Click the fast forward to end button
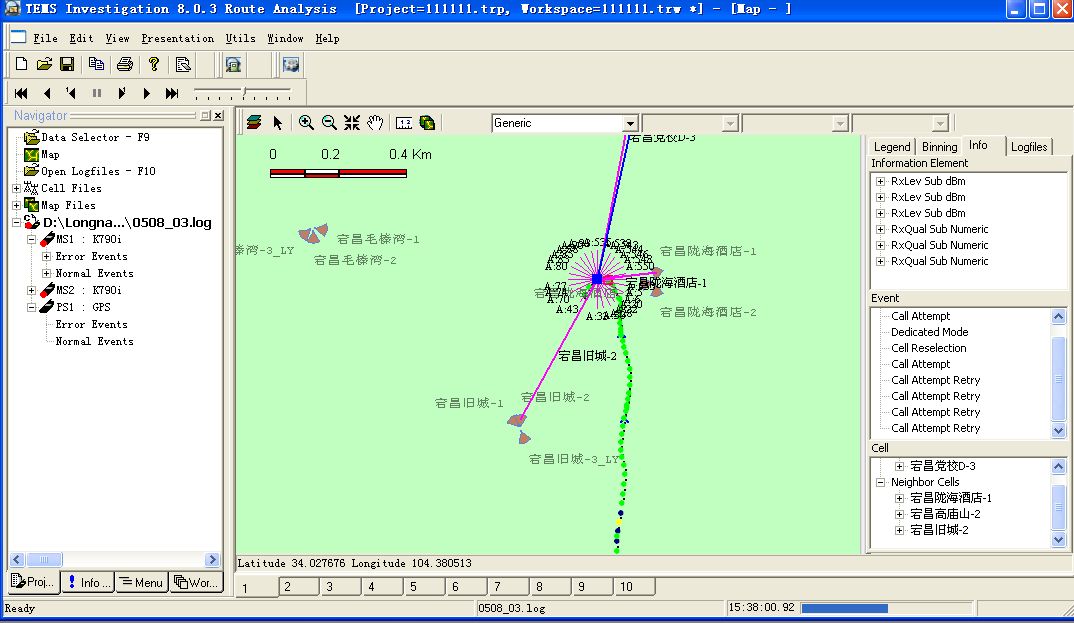The height and width of the screenshot is (623, 1074). point(172,93)
